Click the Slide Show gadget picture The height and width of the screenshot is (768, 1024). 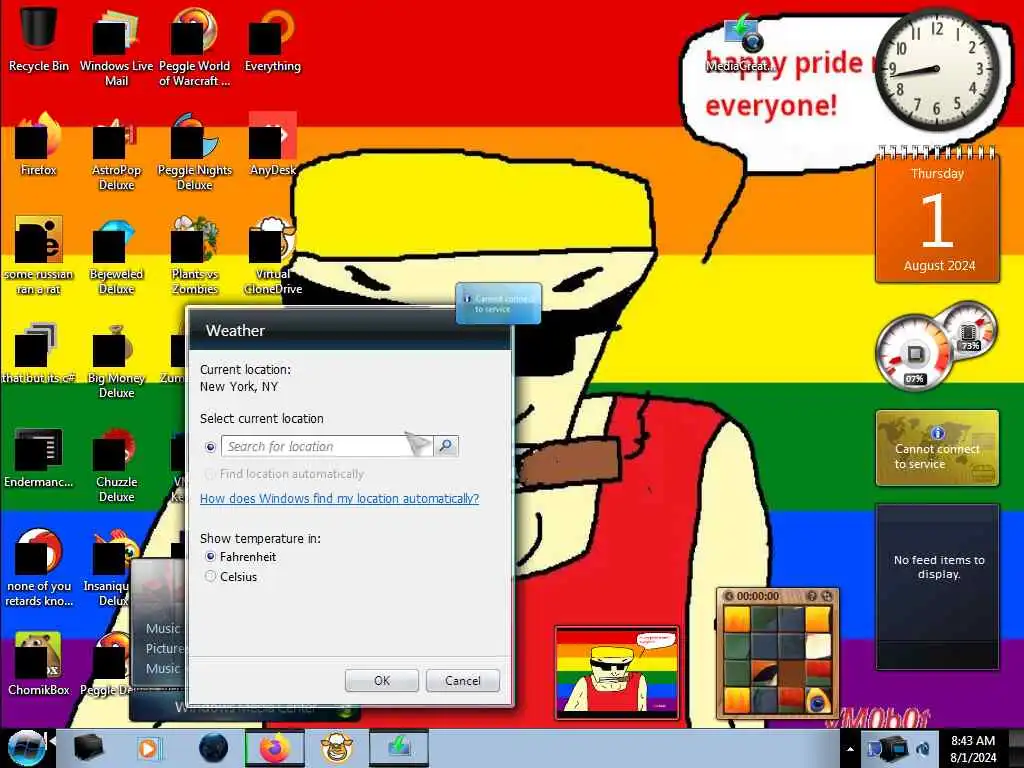point(616,673)
